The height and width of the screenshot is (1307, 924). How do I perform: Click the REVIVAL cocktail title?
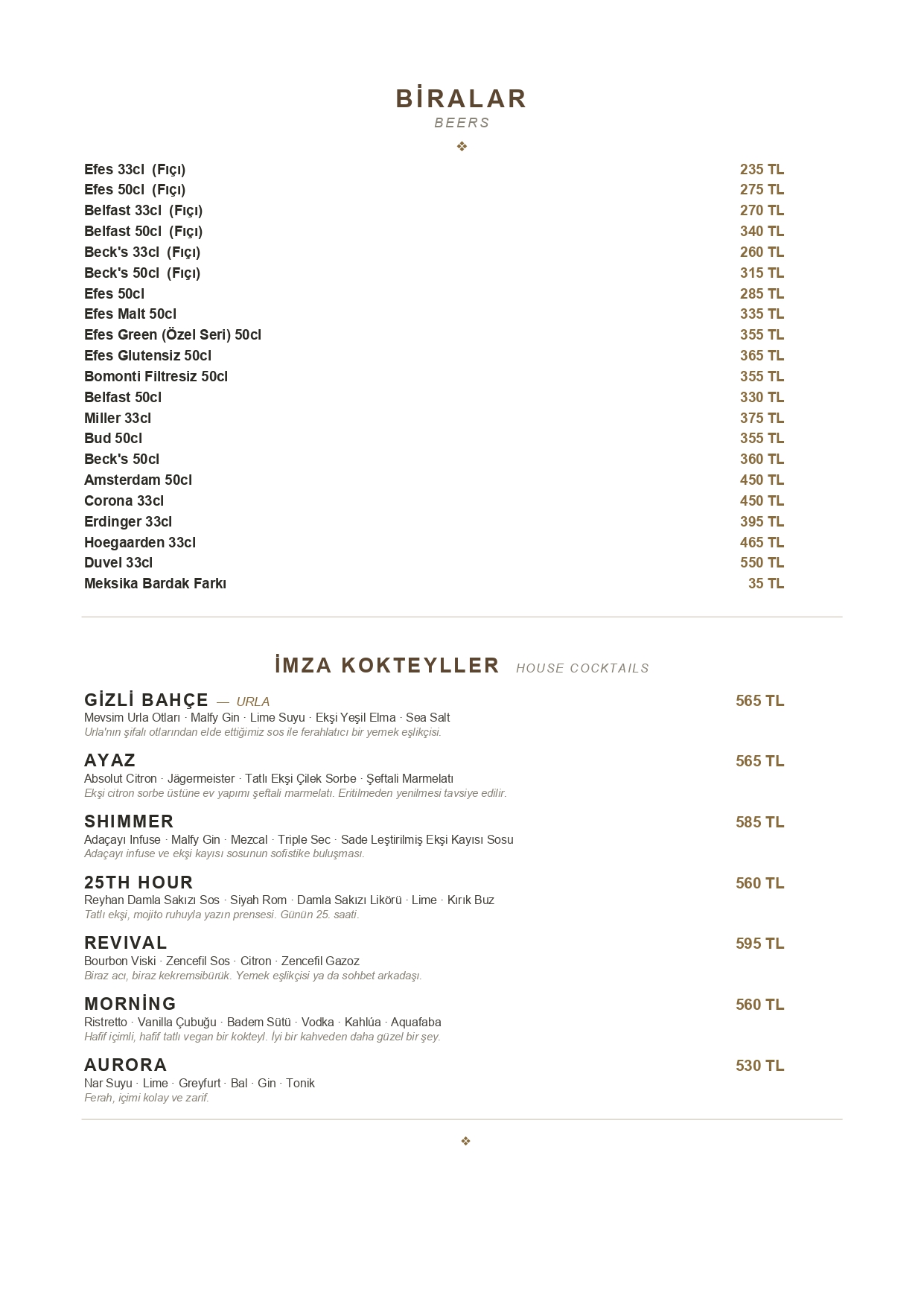(126, 944)
